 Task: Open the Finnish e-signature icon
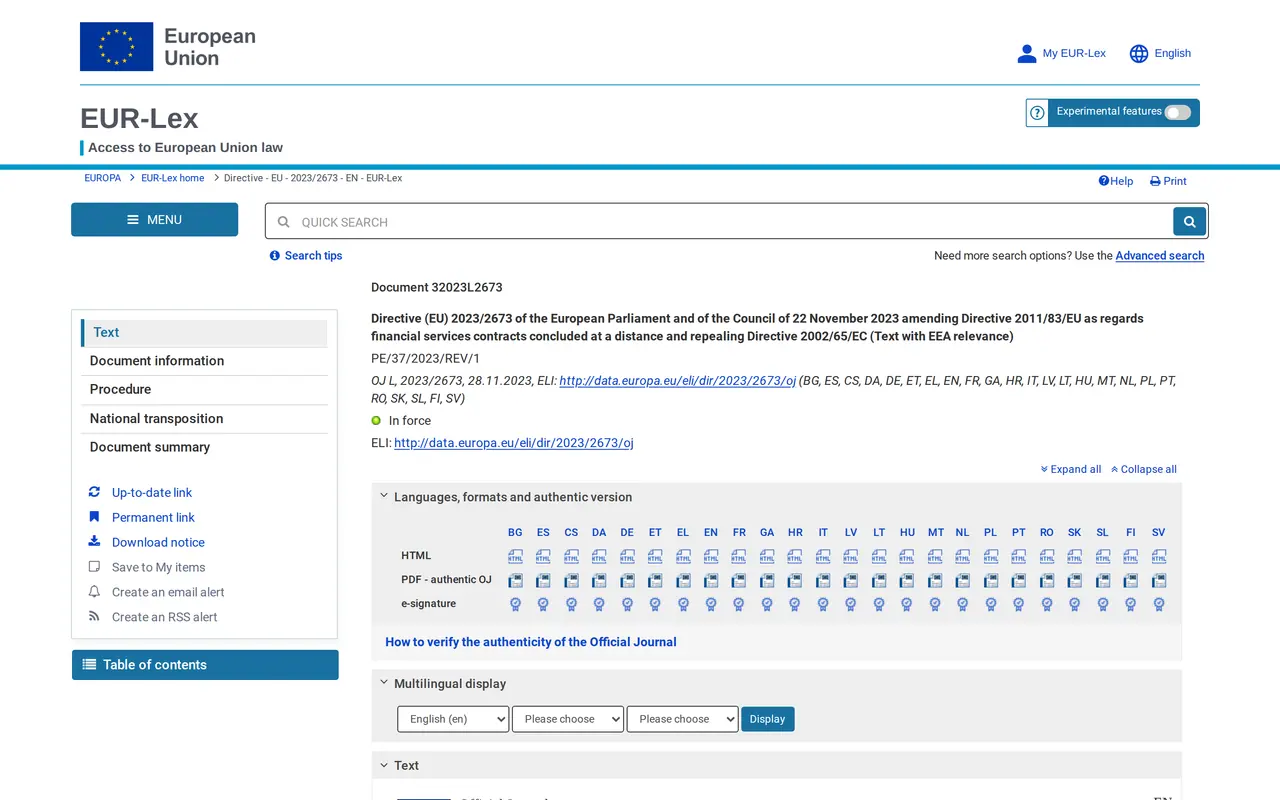click(1131, 604)
